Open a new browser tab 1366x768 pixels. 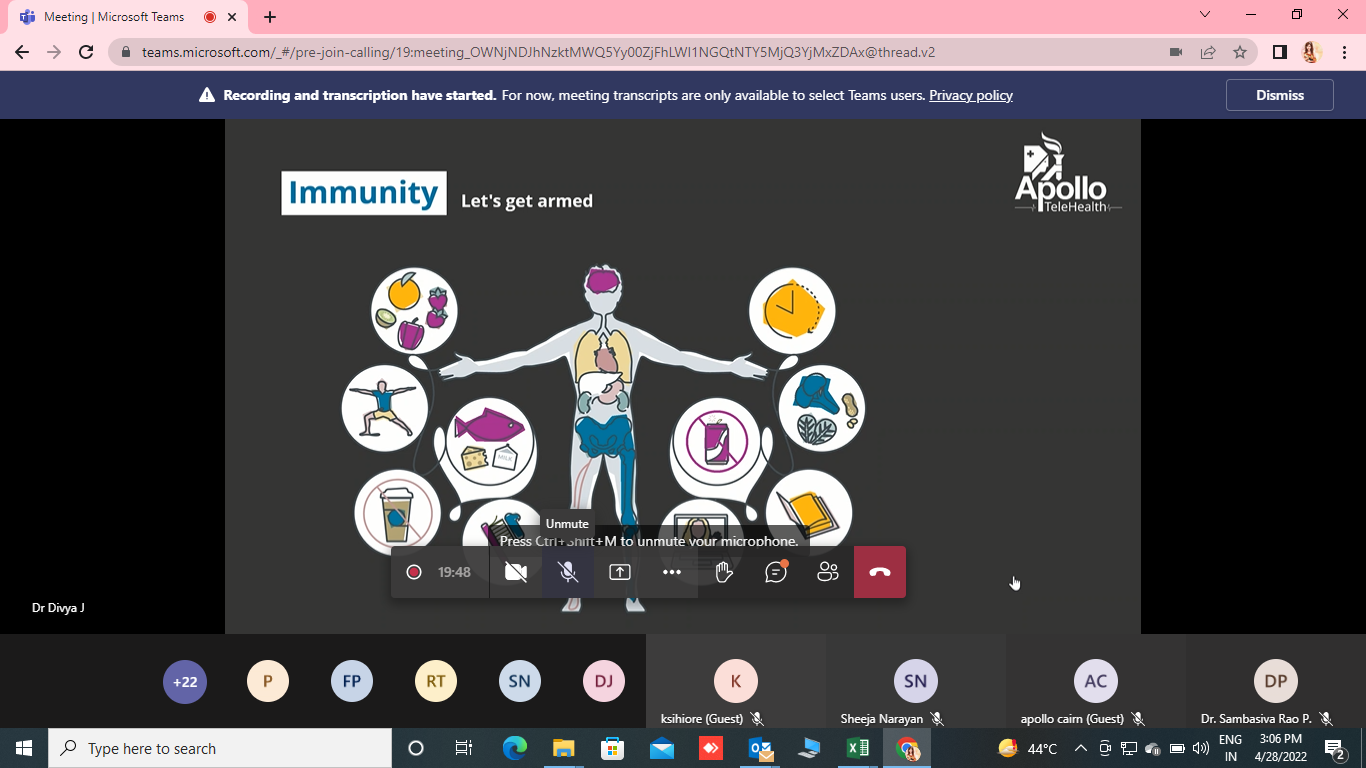click(x=270, y=17)
